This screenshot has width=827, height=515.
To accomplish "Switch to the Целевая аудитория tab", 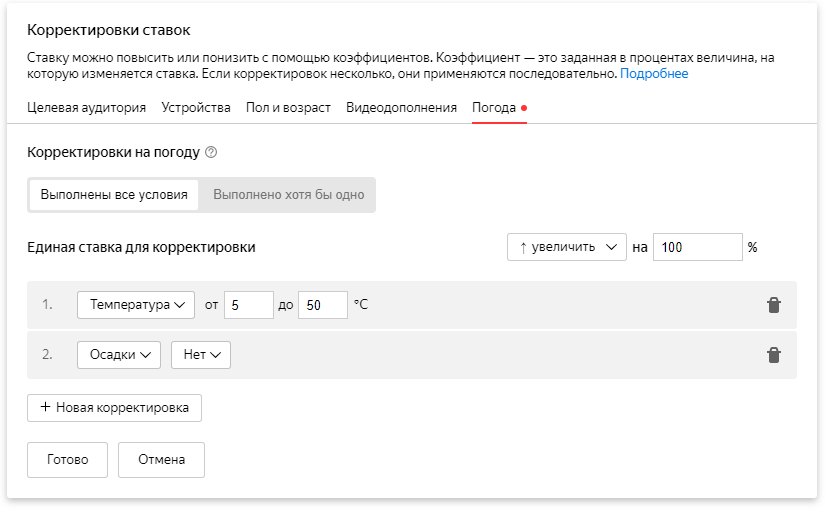I will (x=86, y=108).
